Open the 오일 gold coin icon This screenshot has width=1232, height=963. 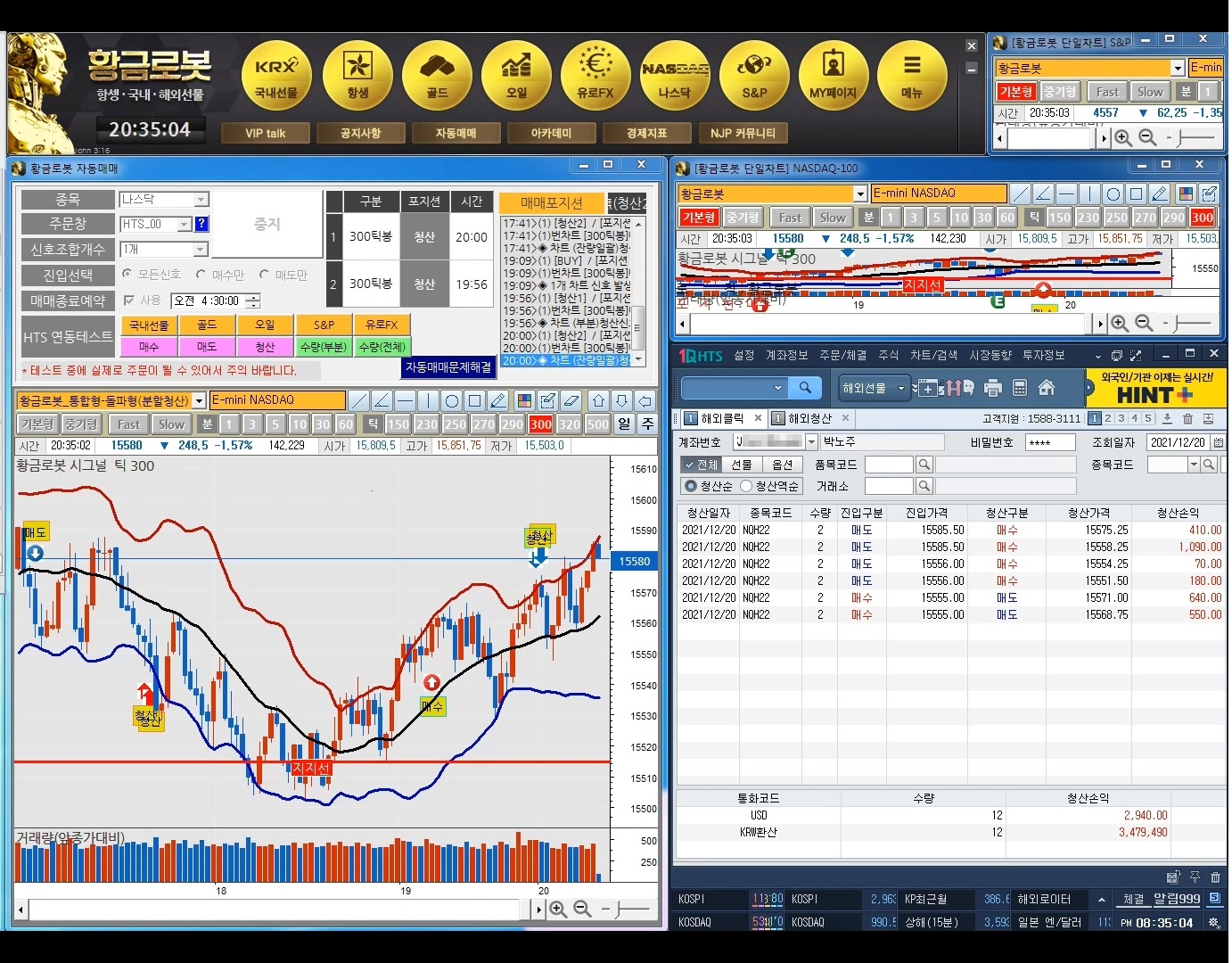coord(516,75)
